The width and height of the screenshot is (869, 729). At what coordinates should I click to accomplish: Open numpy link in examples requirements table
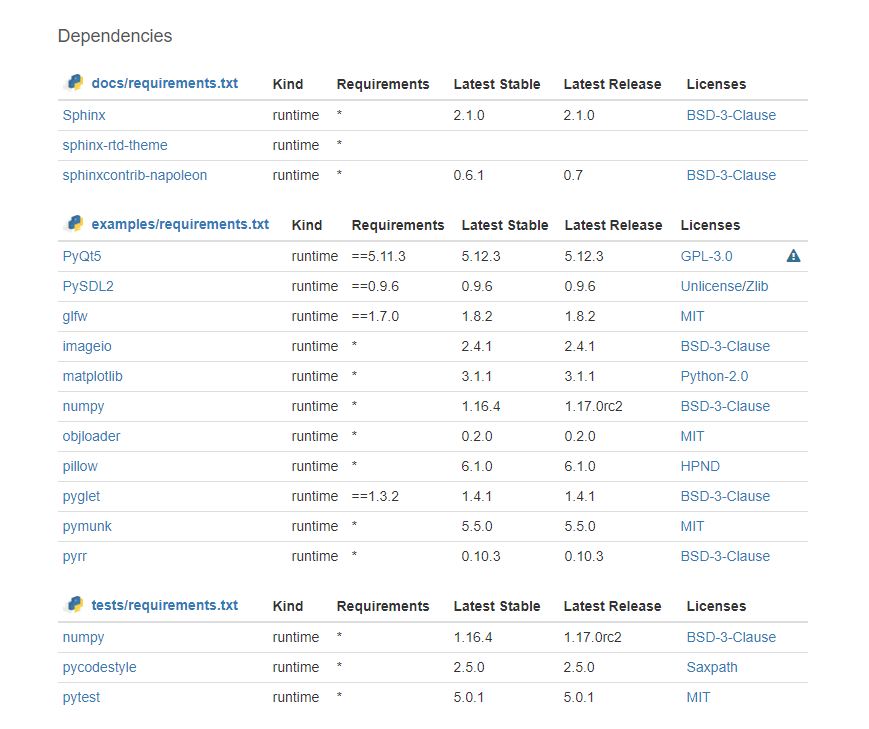(83, 406)
